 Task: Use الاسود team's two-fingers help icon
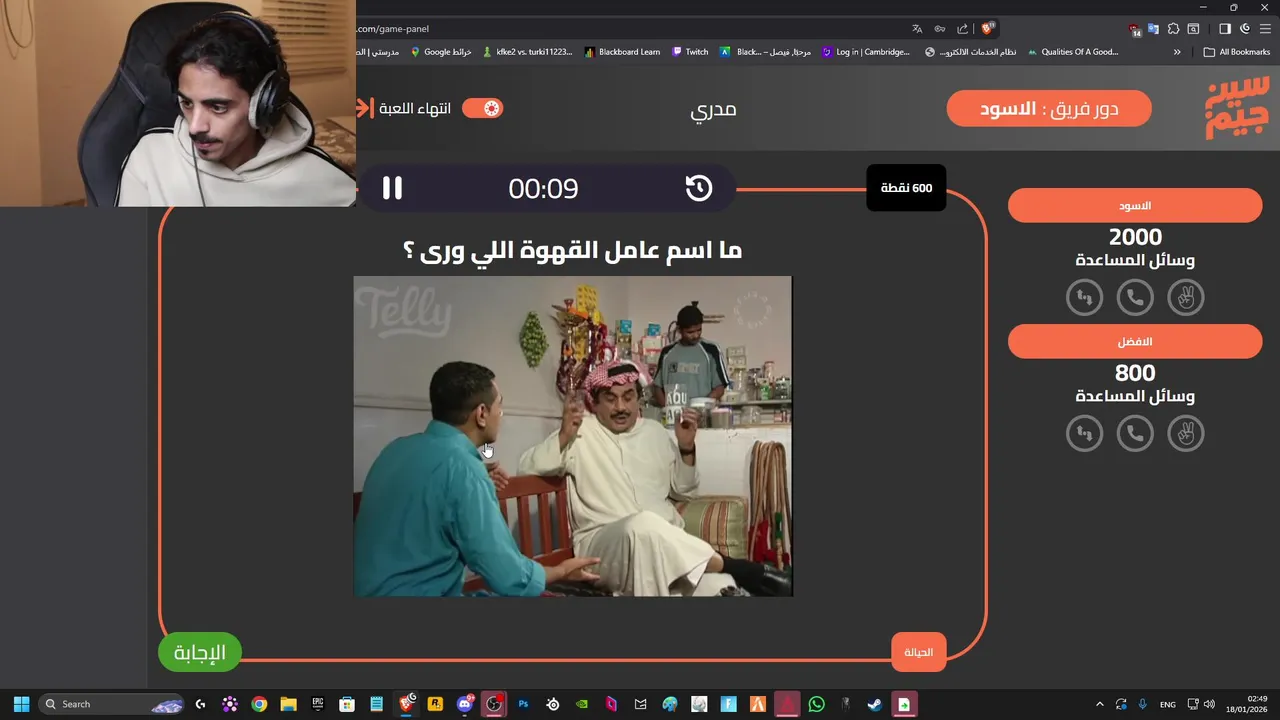coord(1186,297)
